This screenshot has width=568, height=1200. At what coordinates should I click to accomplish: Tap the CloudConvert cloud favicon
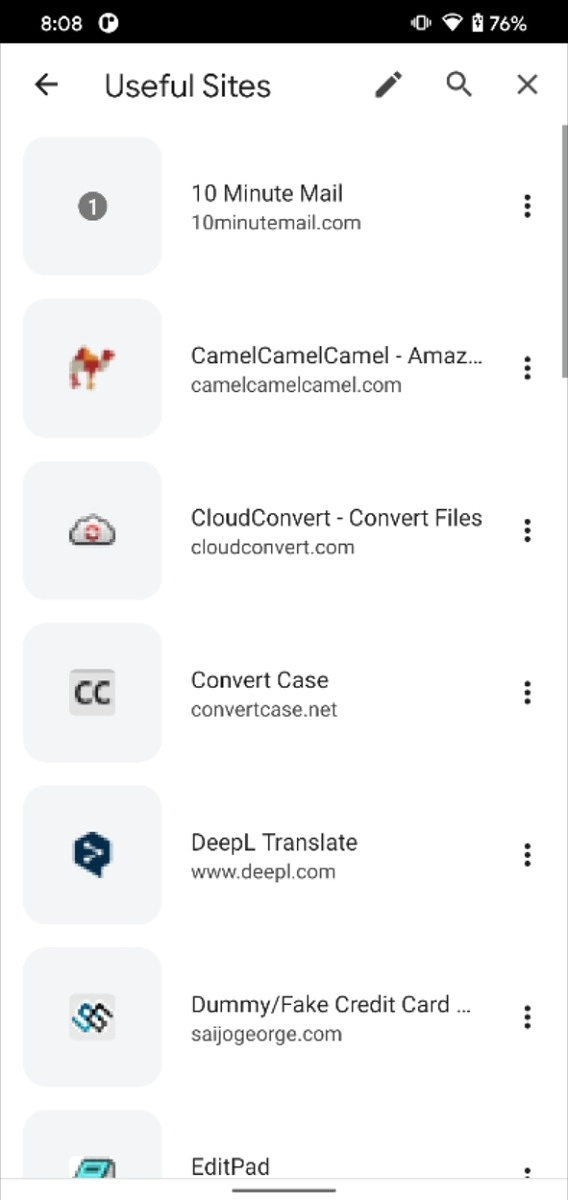(x=92, y=530)
